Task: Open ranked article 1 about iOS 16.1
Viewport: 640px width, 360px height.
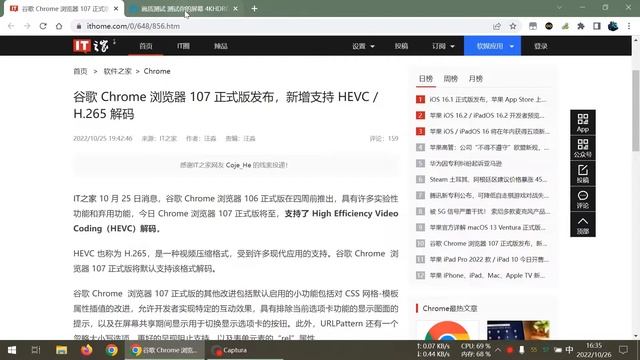Action: [x=488, y=99]
